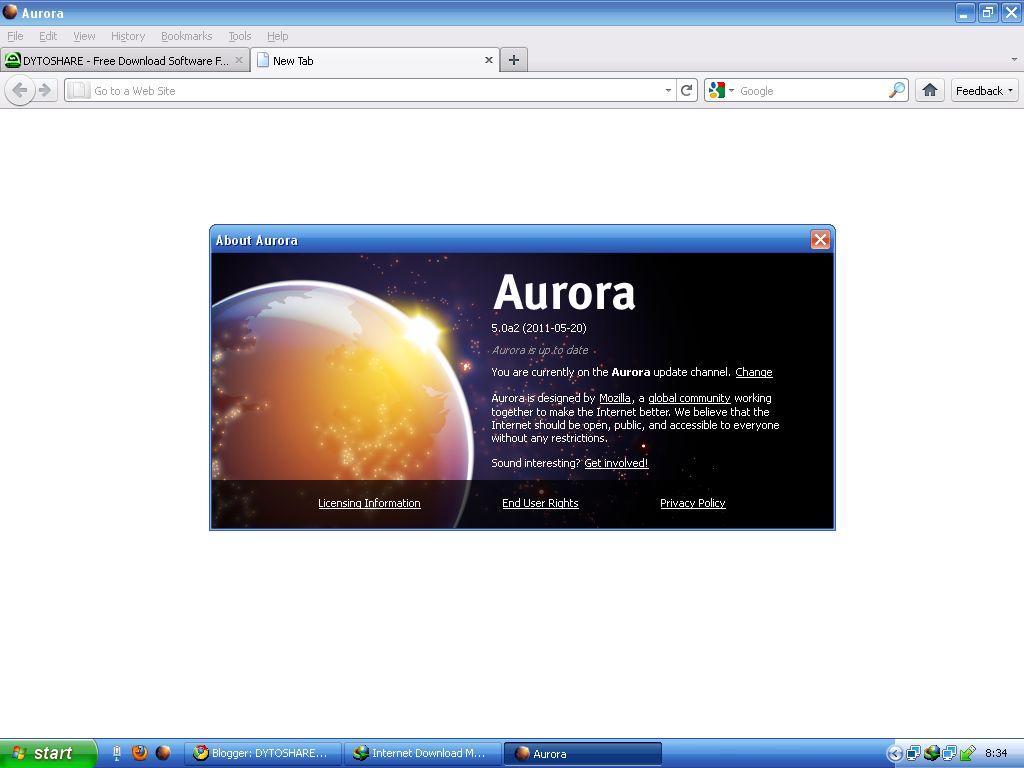1024x768 pixels.
Task: Click the taskbar clock showing 8:34
Action: (x=996, y=753)
